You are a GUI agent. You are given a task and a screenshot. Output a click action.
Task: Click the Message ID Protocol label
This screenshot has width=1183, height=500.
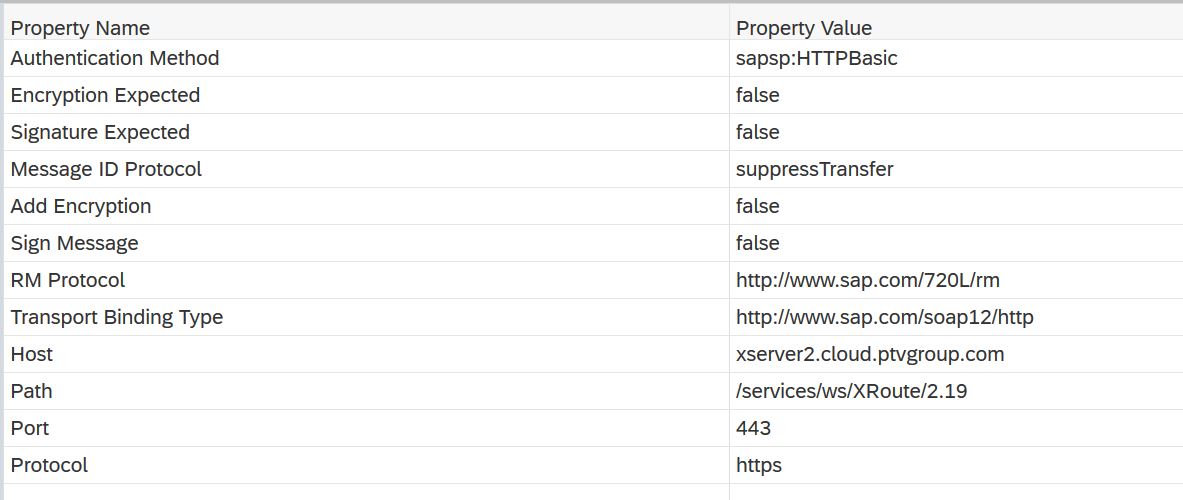tap(106, 169)
